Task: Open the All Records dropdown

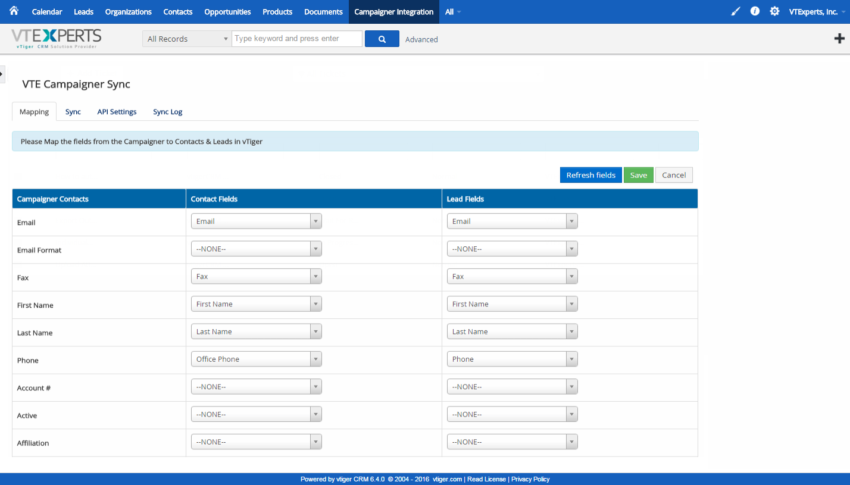Action: (x=186, y=39)
